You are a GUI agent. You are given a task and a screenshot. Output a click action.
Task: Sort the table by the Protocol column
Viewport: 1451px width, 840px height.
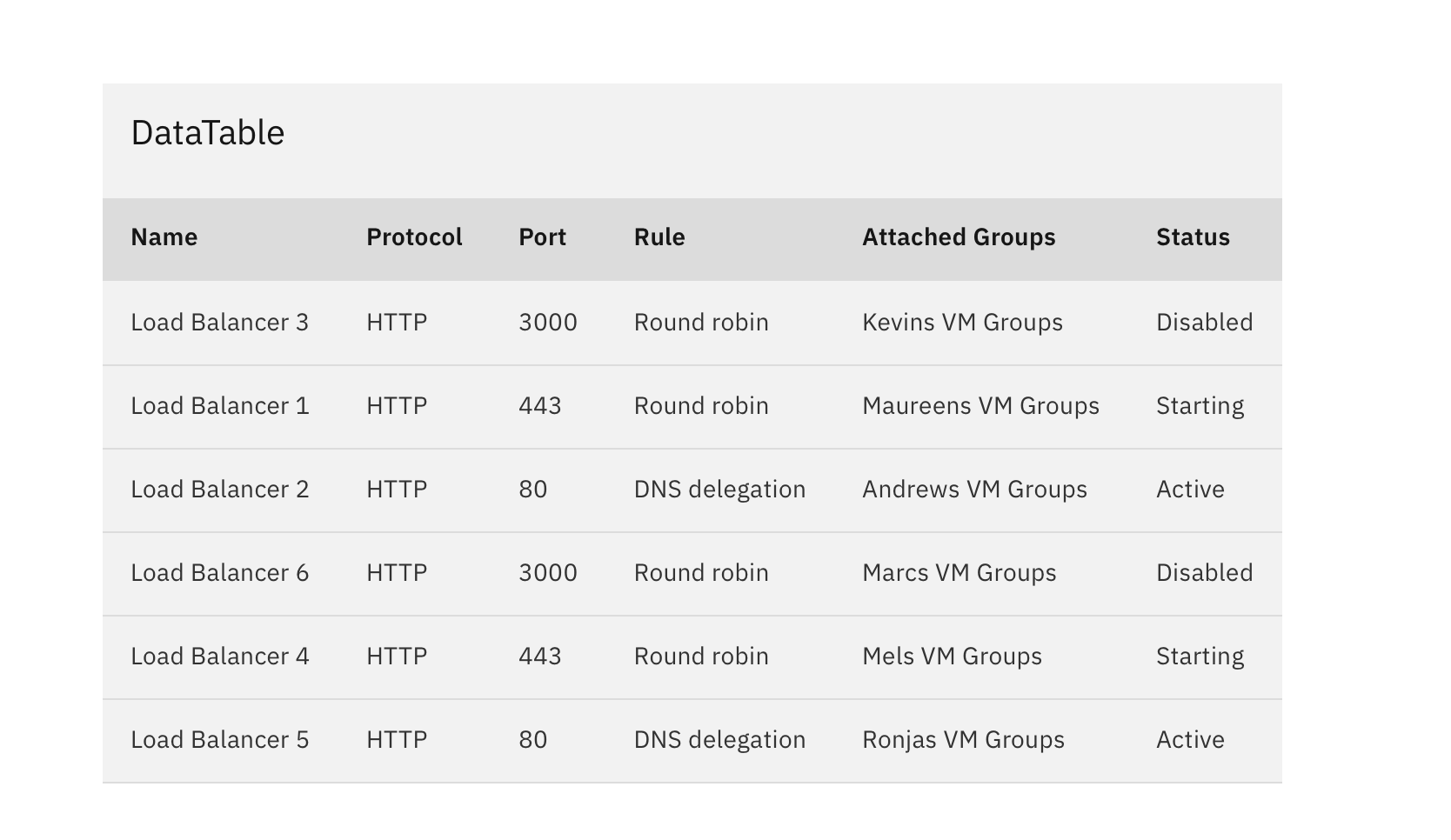[x=414, y=237]
